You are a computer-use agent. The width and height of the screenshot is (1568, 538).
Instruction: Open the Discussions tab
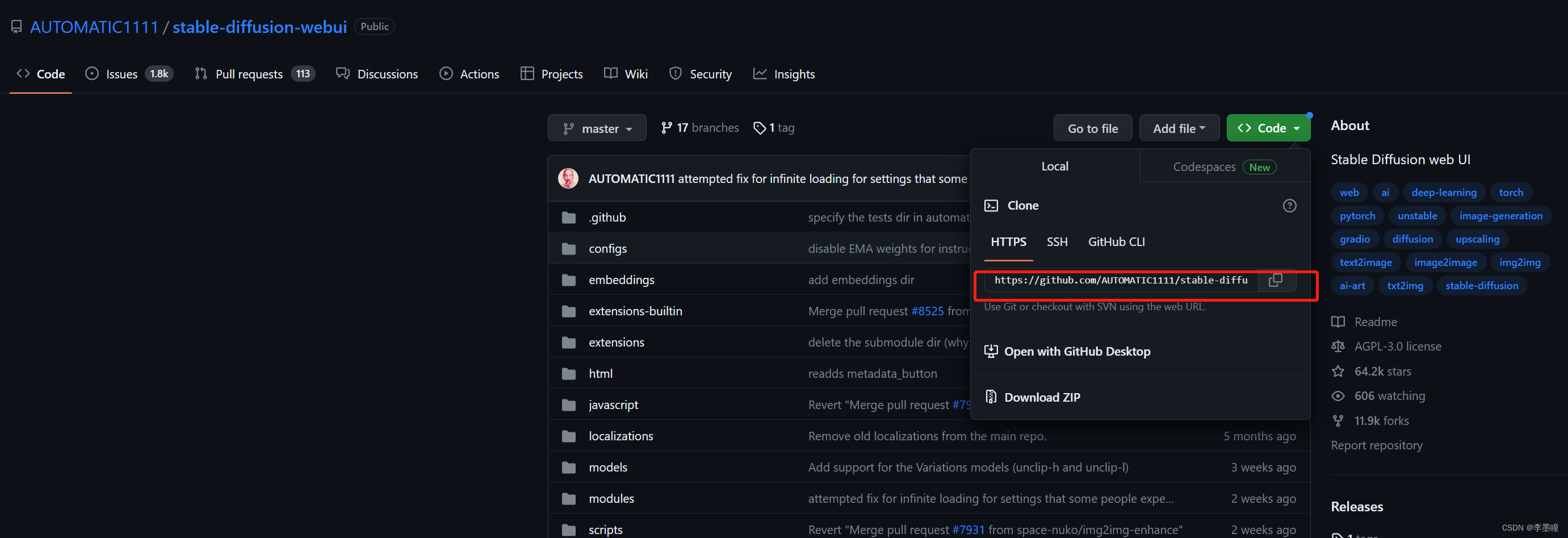pyautogui.click(x=377, y=74)
